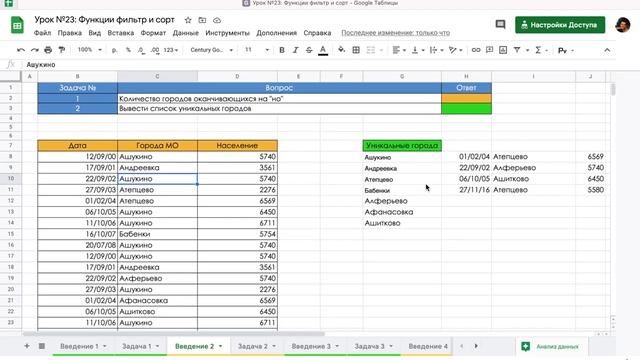640x360 pixels.
Task: Redo the last action
Action: pos(35,50)
